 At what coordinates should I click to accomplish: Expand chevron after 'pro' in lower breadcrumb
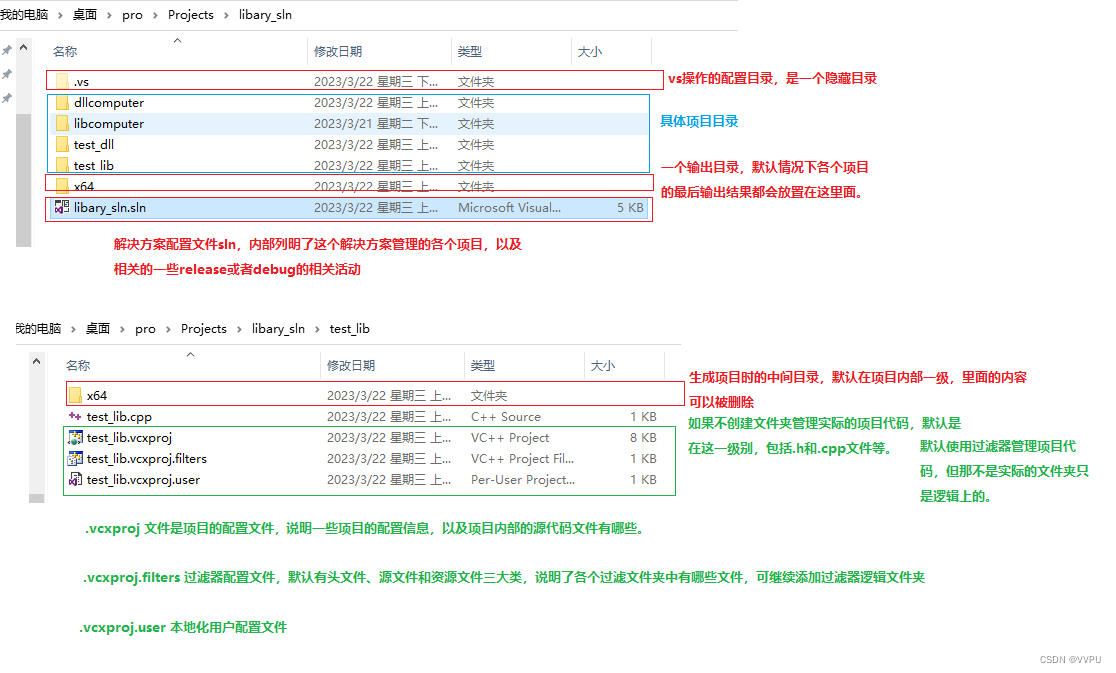[168, 329]
